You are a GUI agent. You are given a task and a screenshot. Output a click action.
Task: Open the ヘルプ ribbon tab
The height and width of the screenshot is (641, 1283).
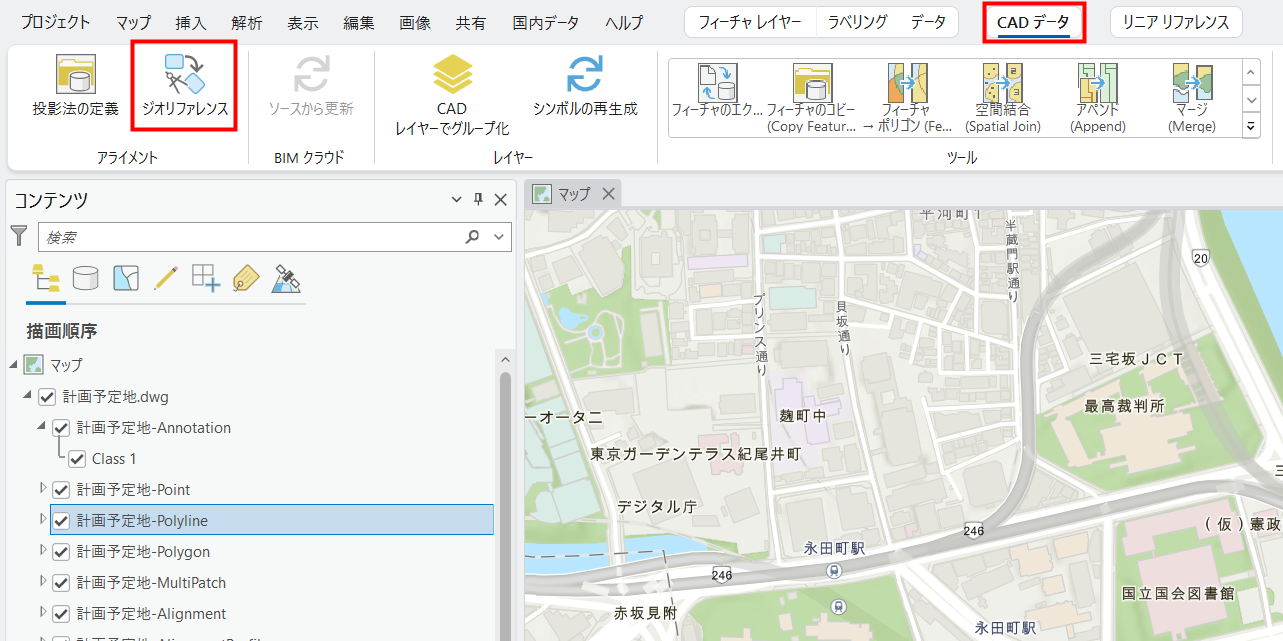point(624,22)
